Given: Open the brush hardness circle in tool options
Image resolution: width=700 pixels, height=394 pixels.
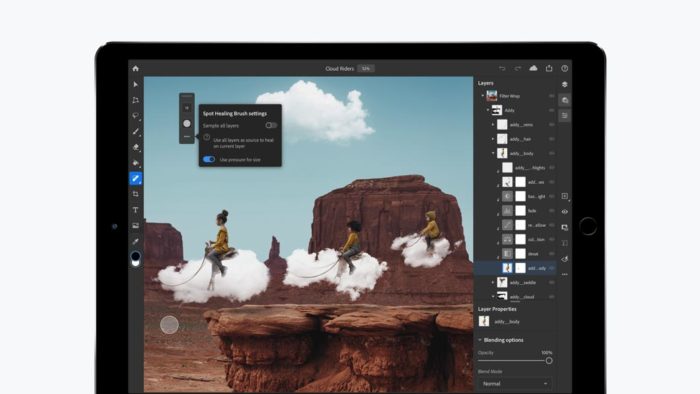Looking at the screenshot, I should [x=187, y=124].
